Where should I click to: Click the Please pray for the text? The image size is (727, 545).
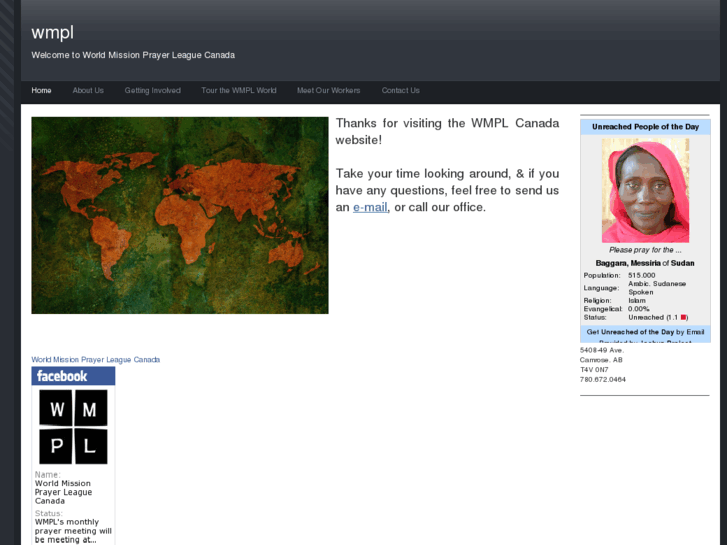[645, 250]
